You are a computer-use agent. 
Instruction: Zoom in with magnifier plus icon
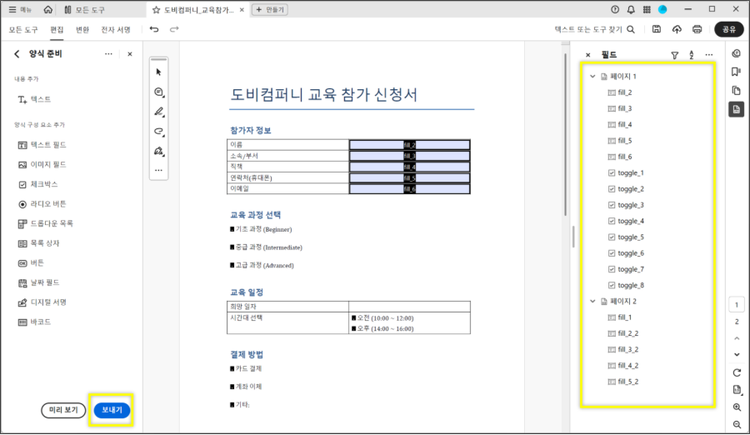pyautogui.click(x=737, y=407)
